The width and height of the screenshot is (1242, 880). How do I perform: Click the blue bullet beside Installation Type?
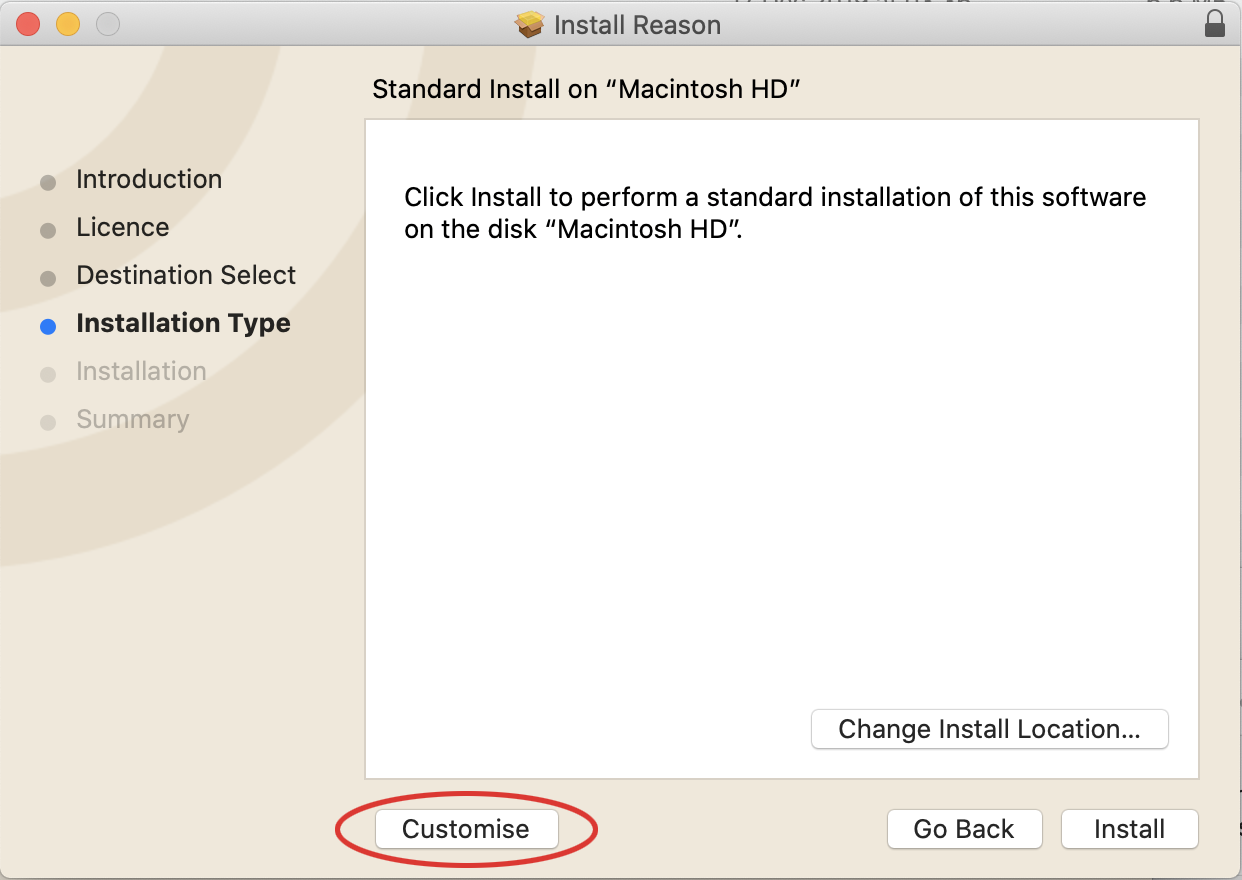coord(48,326)
